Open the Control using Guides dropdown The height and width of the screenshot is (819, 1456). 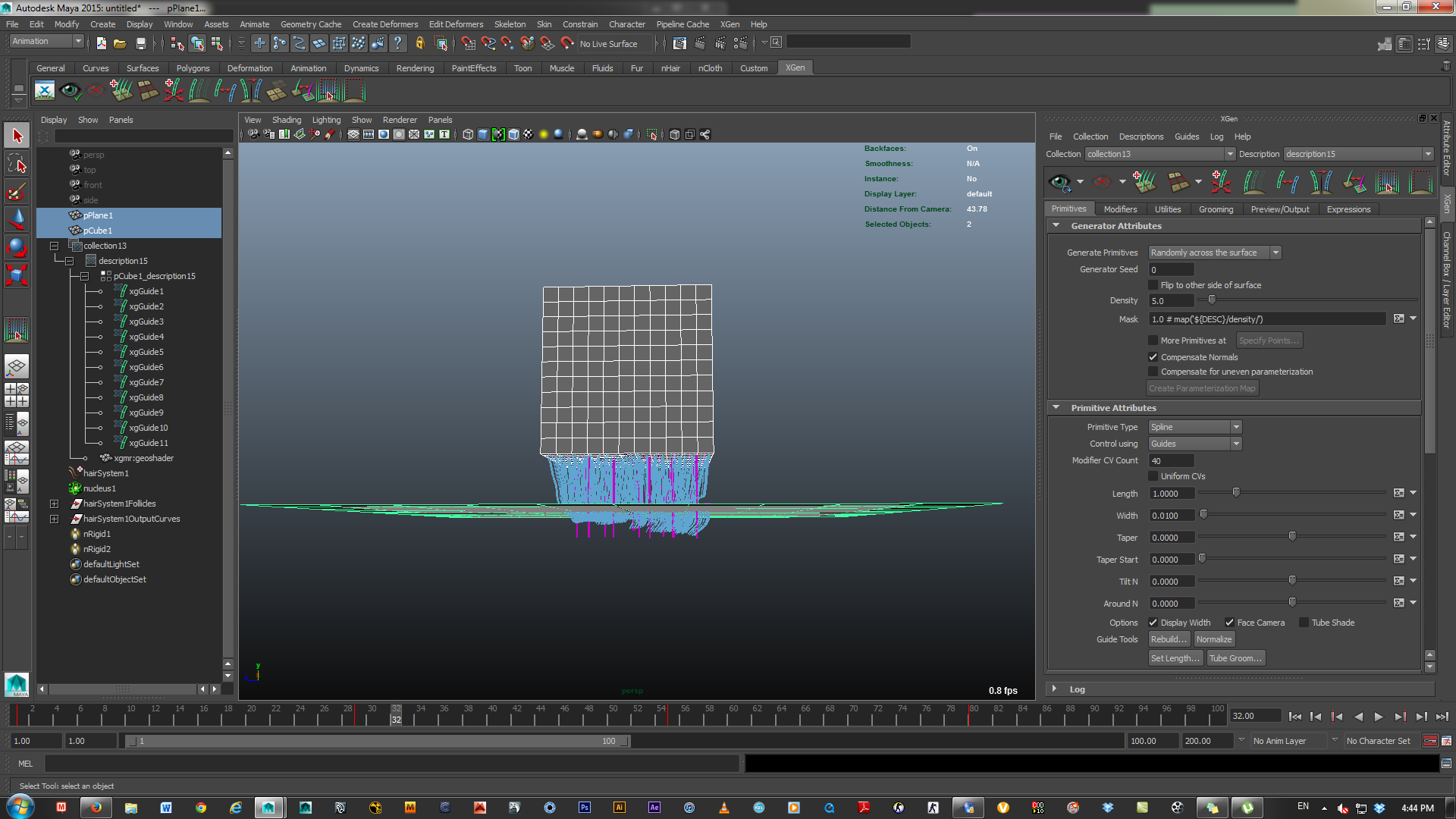(x=1195, y=444)
